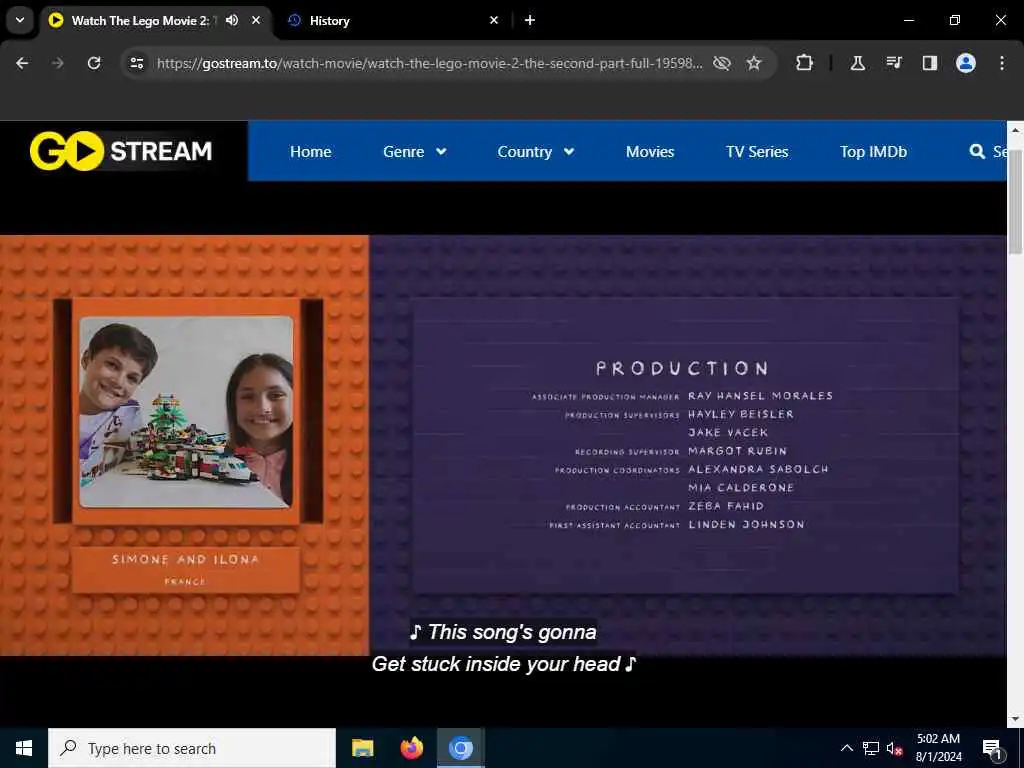1024x768 pixels.
Task: Focus the gostream.to address bar URL
Action: 429,63
